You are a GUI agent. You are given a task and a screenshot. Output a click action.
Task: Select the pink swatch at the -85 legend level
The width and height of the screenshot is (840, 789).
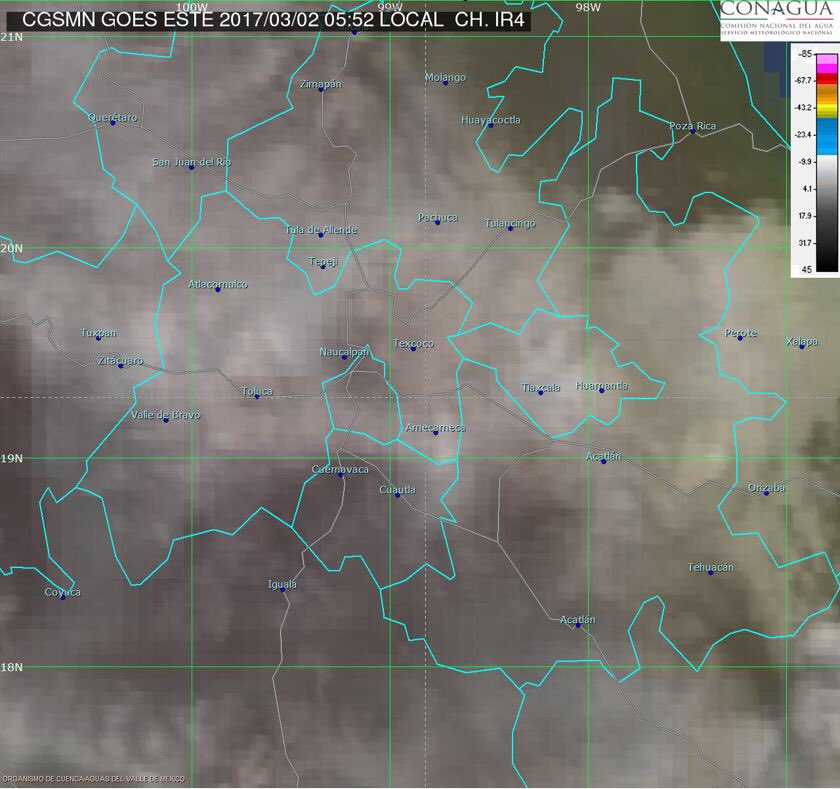tap(827, 58)
